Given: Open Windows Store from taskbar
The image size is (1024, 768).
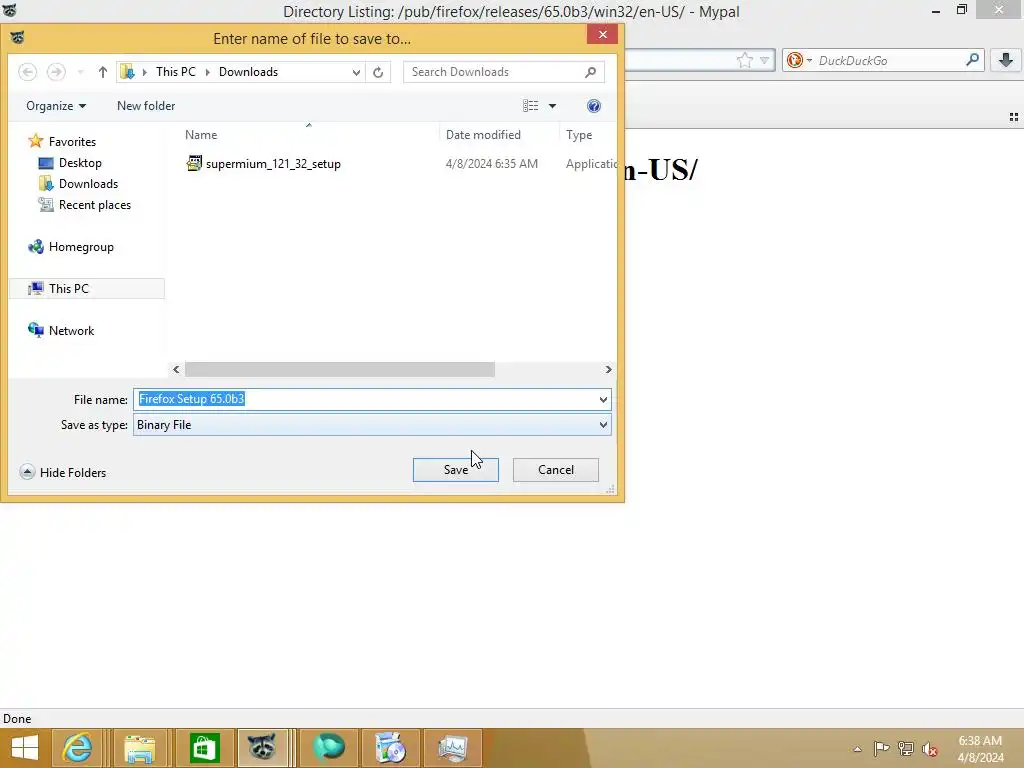Looking at the screenshot, I should point(204,748).
